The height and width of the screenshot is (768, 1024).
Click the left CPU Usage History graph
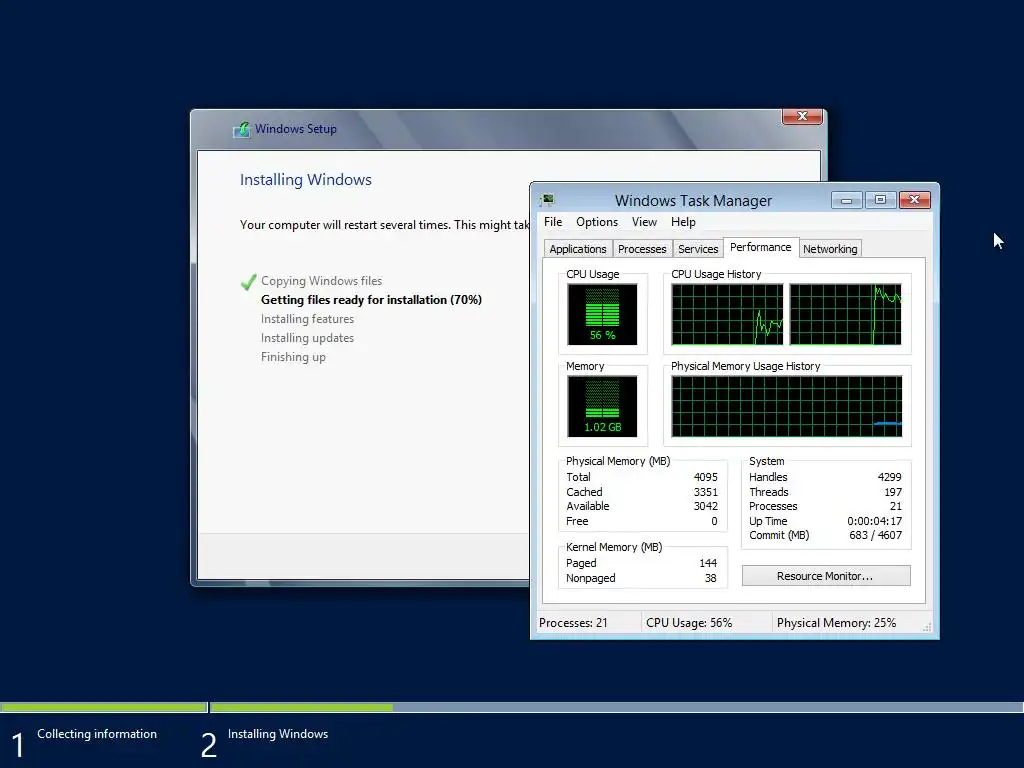pos(727,314)
